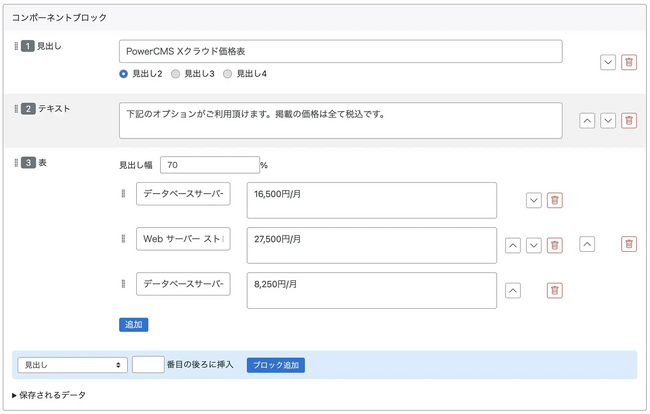Move the 16,500円/月 row down
Viewport: 650px width, 414px height.
[x=534, y=201]
